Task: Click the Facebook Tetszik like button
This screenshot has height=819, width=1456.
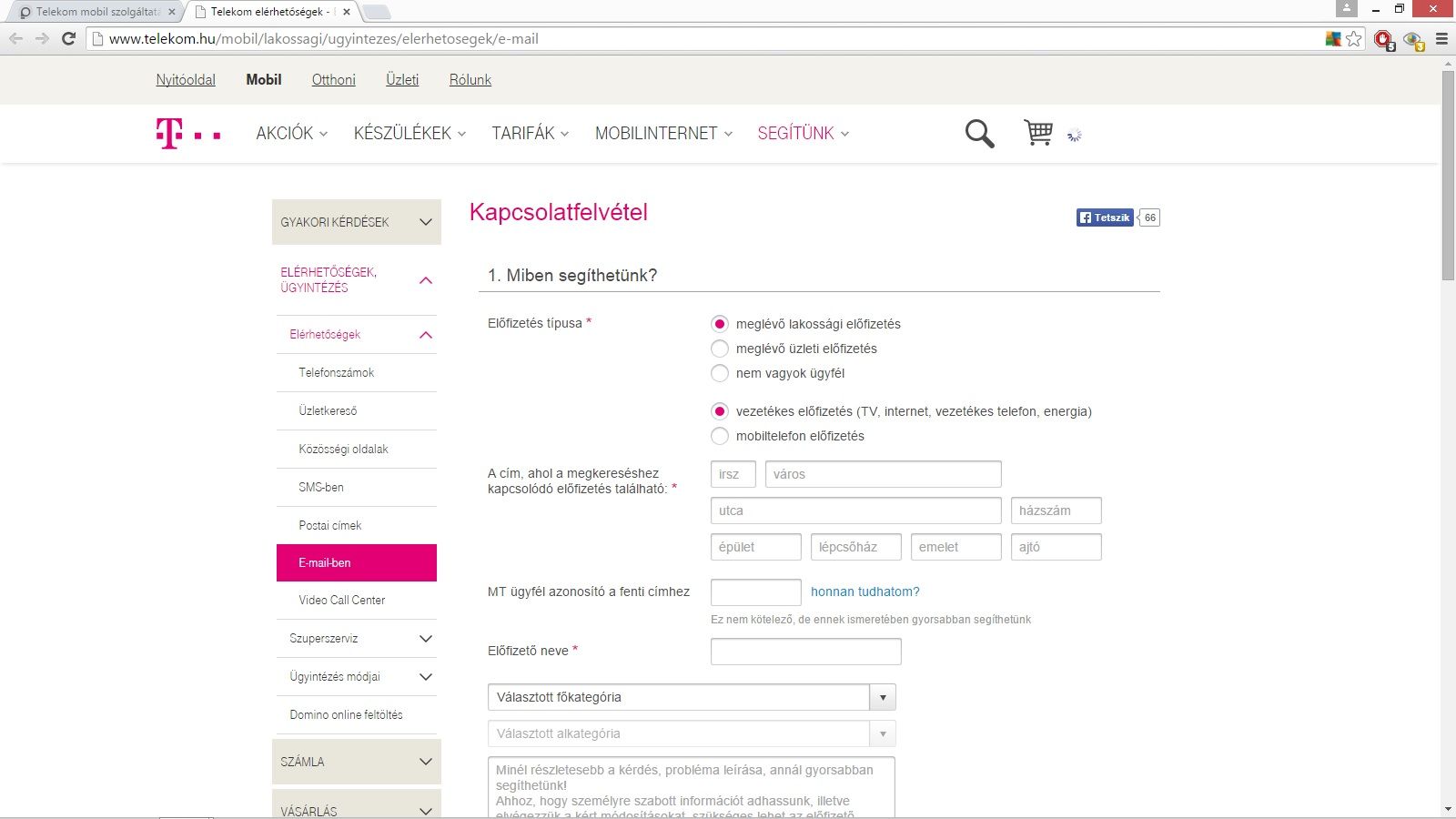Action: (x=1105, y=217)
